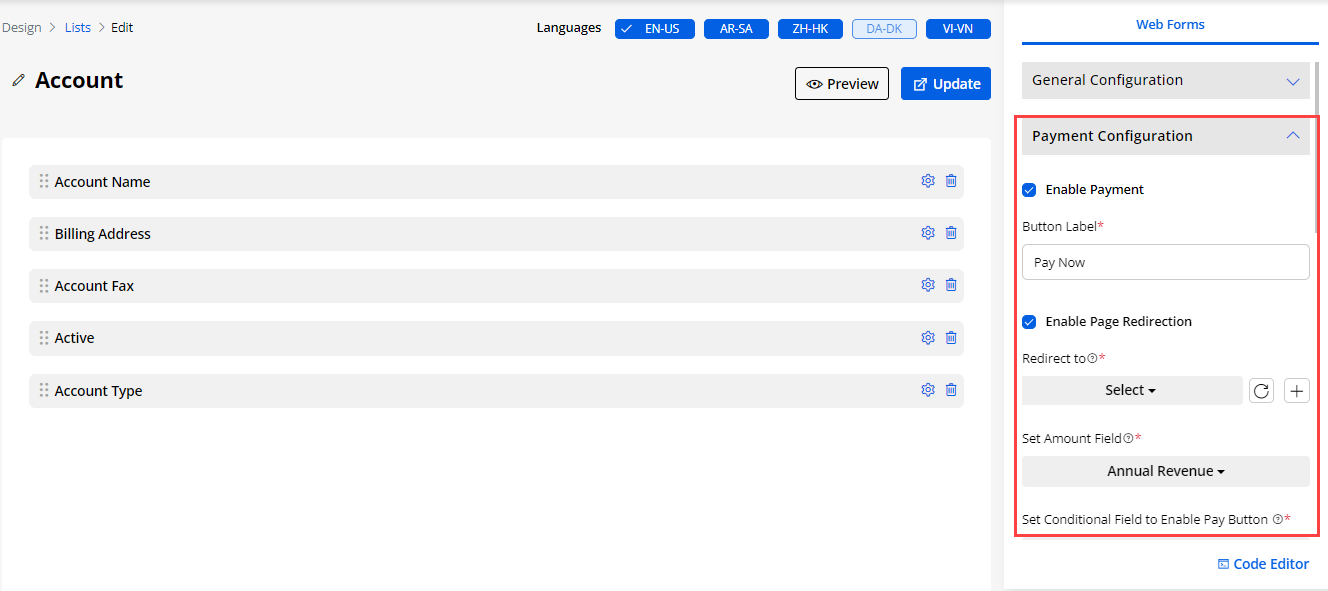This screenshot has width=1328, height=591.
Task: Go to Lists in the breadcrumb
Action: click(x=78, y=28)
